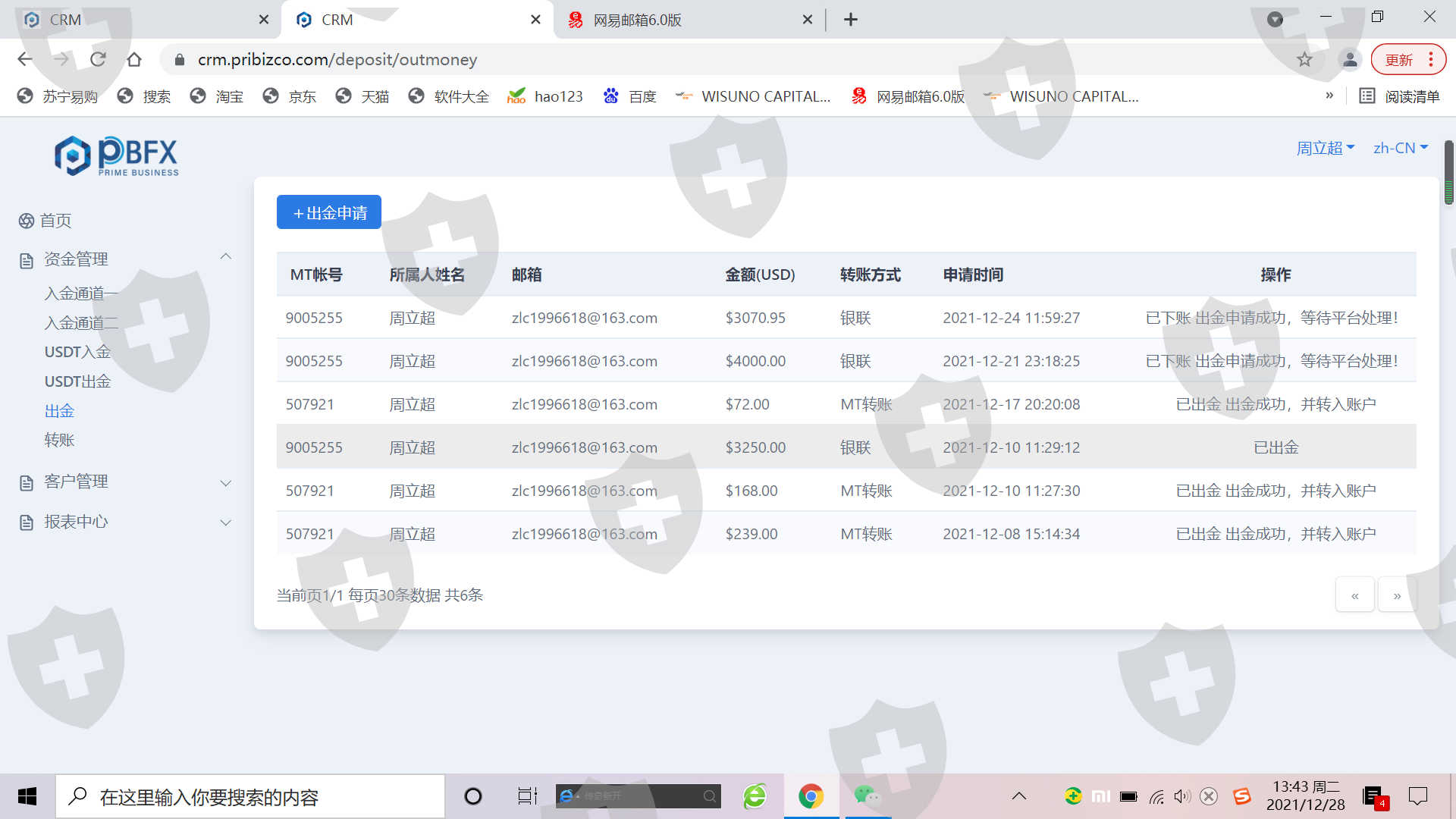Viewport: 1456px width, 819px height.
Task: Click the 转账 sidebar link
Action: pyautogui.click(x=59, y=440)
